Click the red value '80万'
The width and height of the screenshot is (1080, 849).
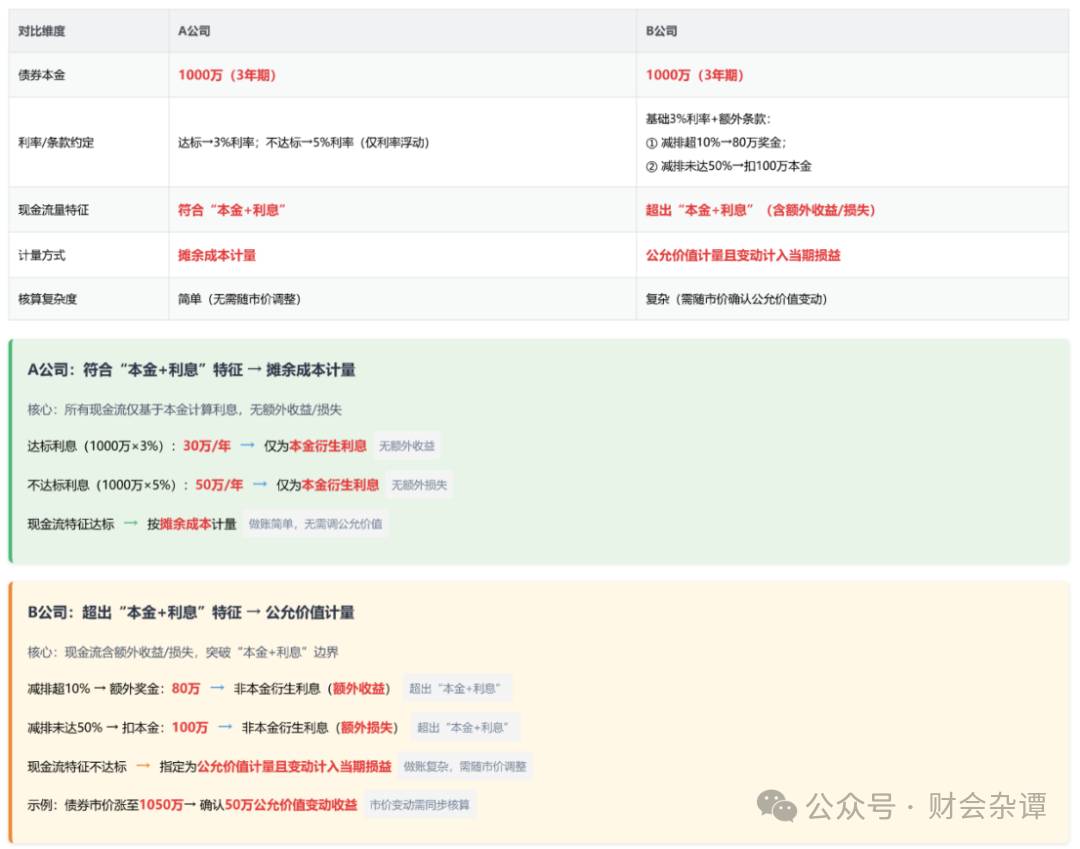click(x=186, y=689)
